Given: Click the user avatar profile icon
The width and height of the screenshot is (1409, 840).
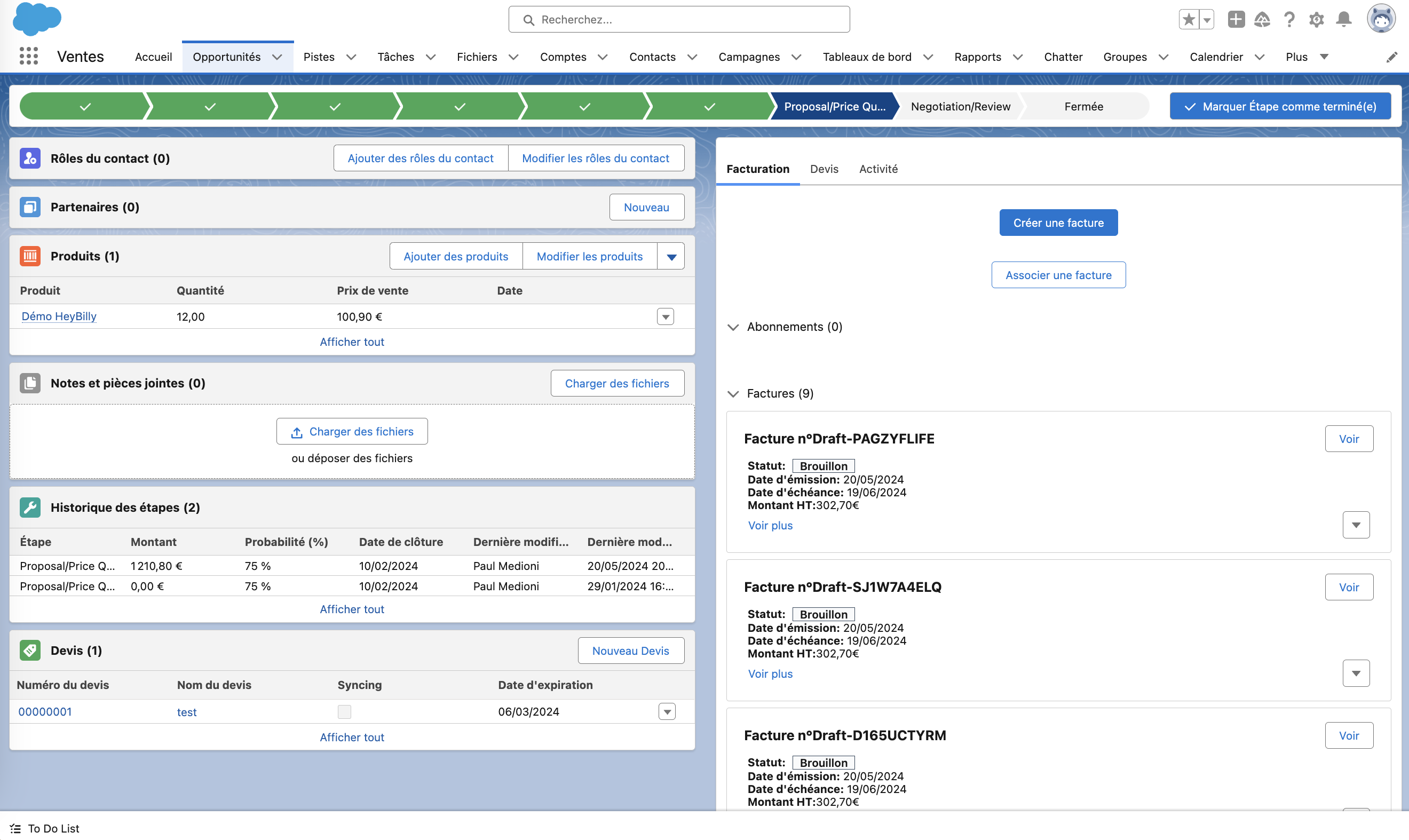Looking at the screenshot, I should point(1381,20).
